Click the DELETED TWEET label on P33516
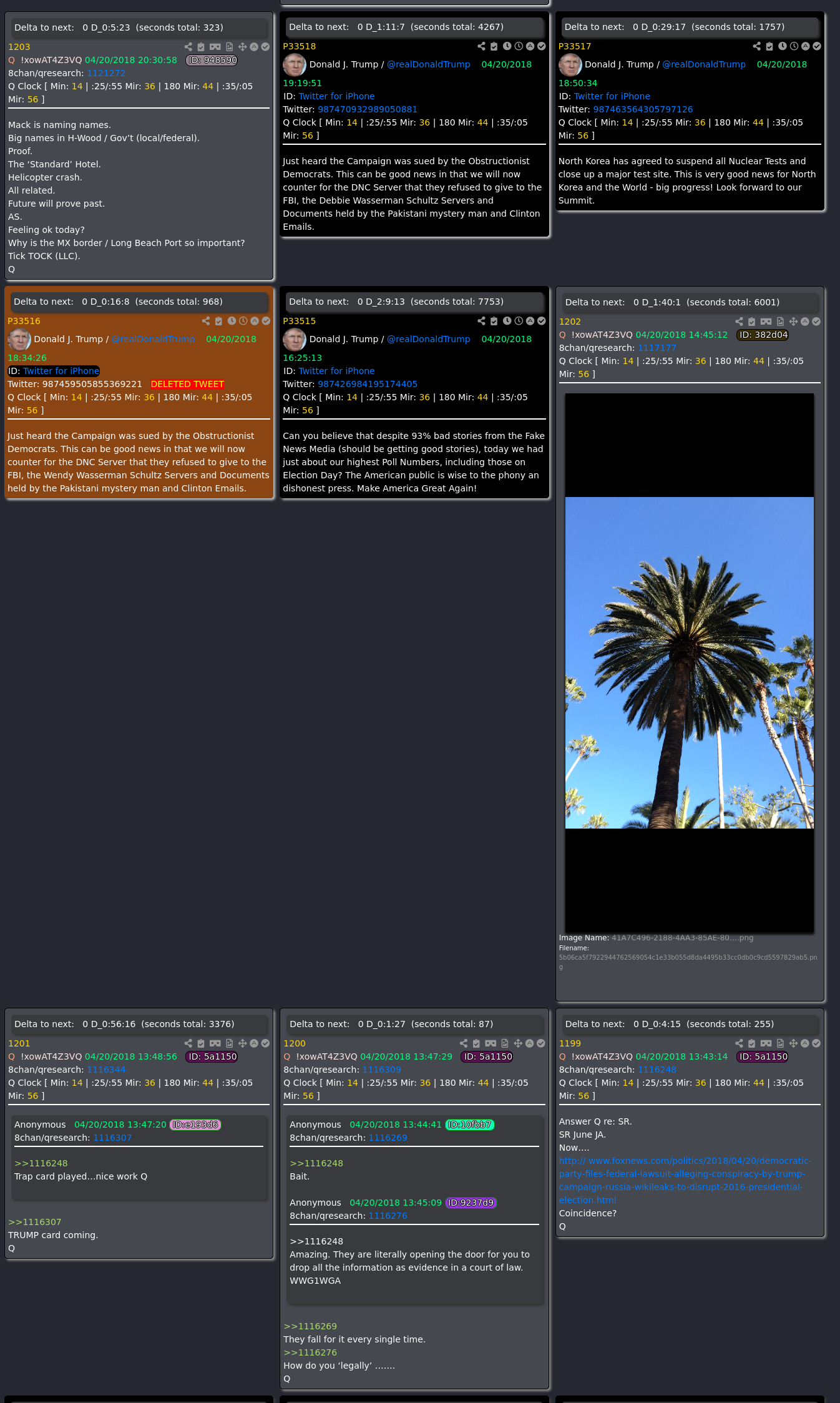The height and width of the screenshot is (1403, 840). (x=187, y=384)
